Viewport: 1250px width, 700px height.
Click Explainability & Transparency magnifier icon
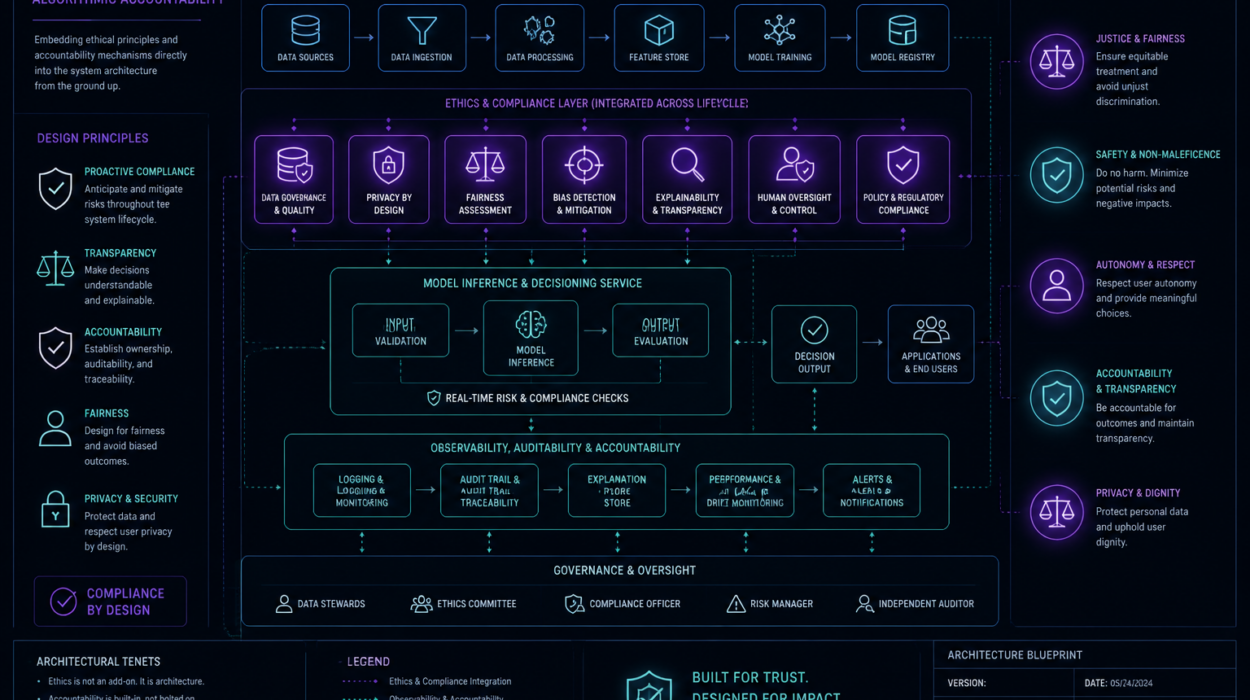(687, 164)
